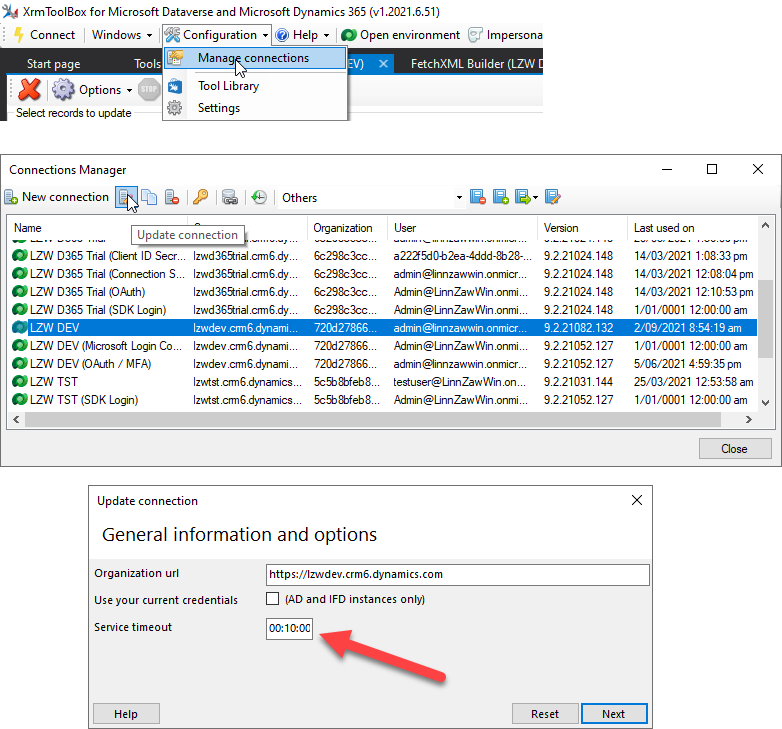
Task: Click the Connect lightning button
Action: tap(44, 35)
